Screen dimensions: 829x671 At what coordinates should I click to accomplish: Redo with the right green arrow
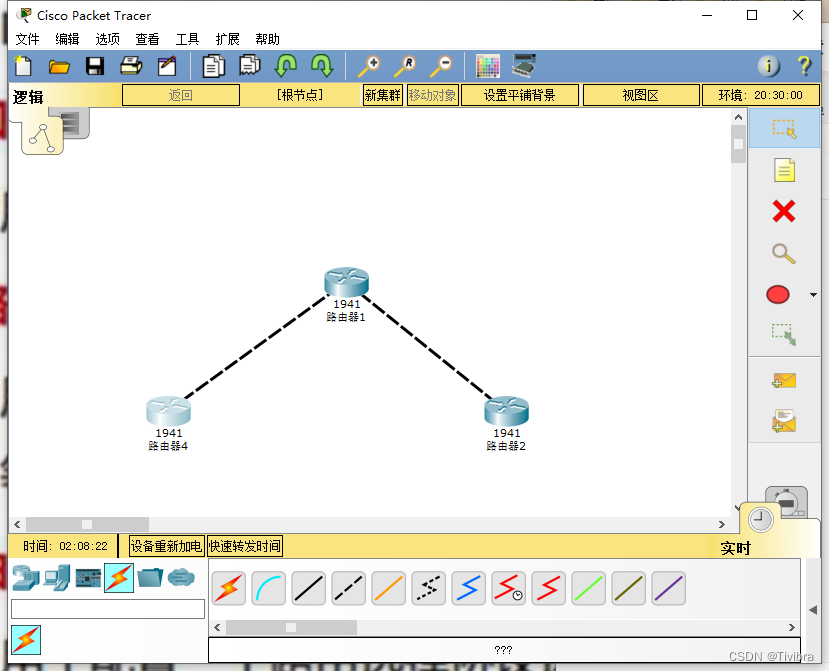(x=321, y=66)
